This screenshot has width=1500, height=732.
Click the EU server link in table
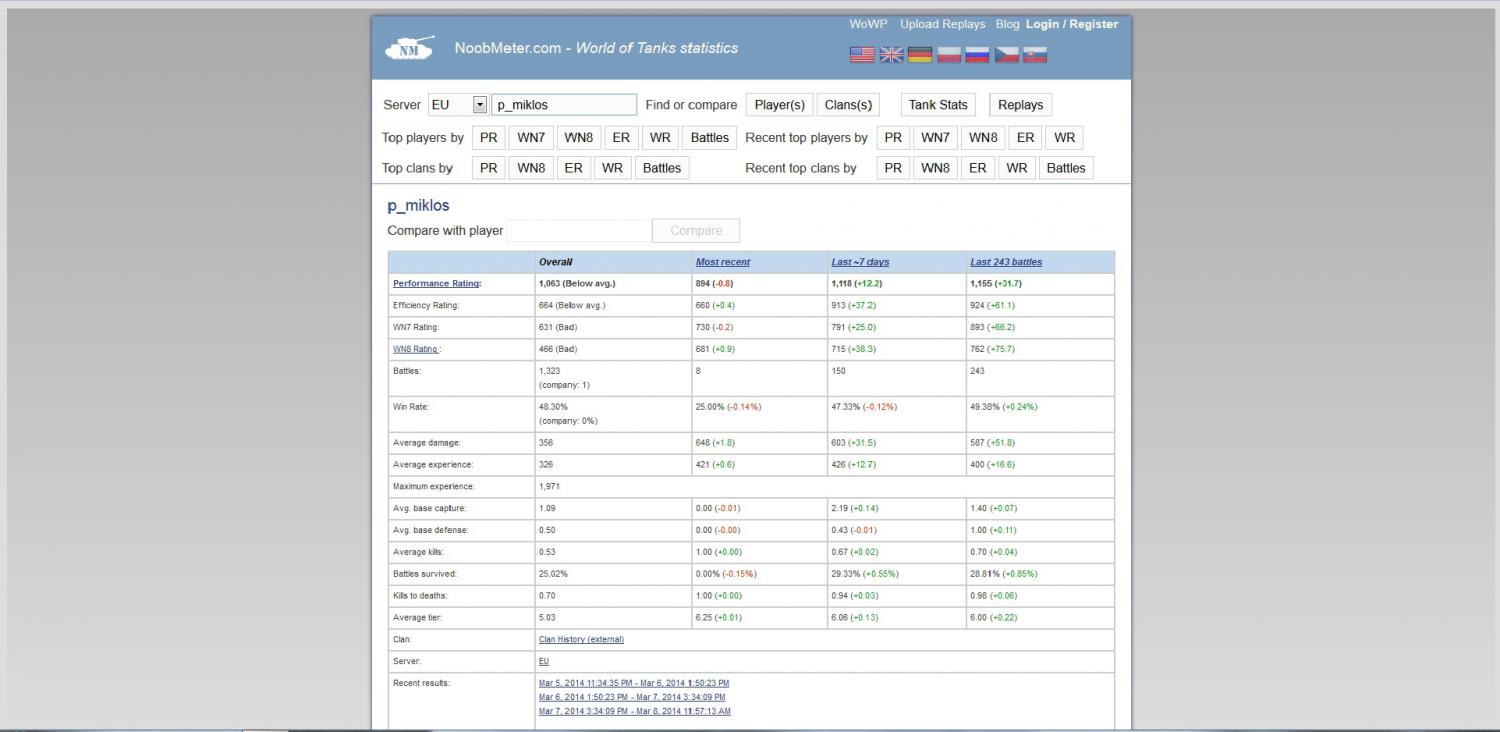(544, 661)
